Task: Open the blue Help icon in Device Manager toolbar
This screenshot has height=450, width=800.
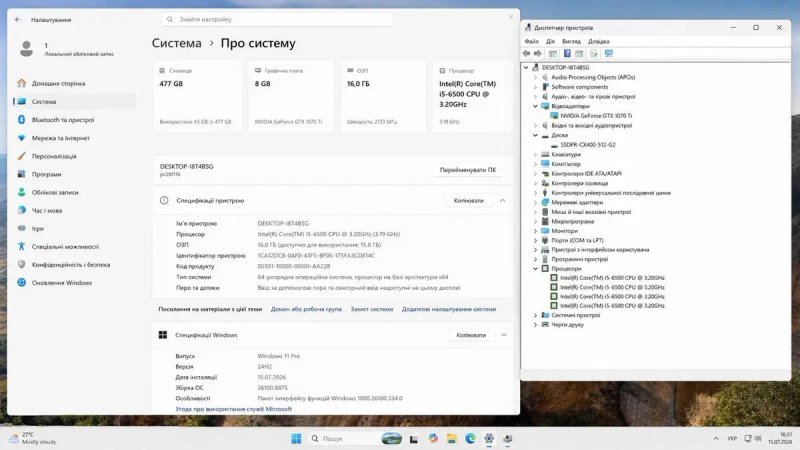Action: coord(567,54)
